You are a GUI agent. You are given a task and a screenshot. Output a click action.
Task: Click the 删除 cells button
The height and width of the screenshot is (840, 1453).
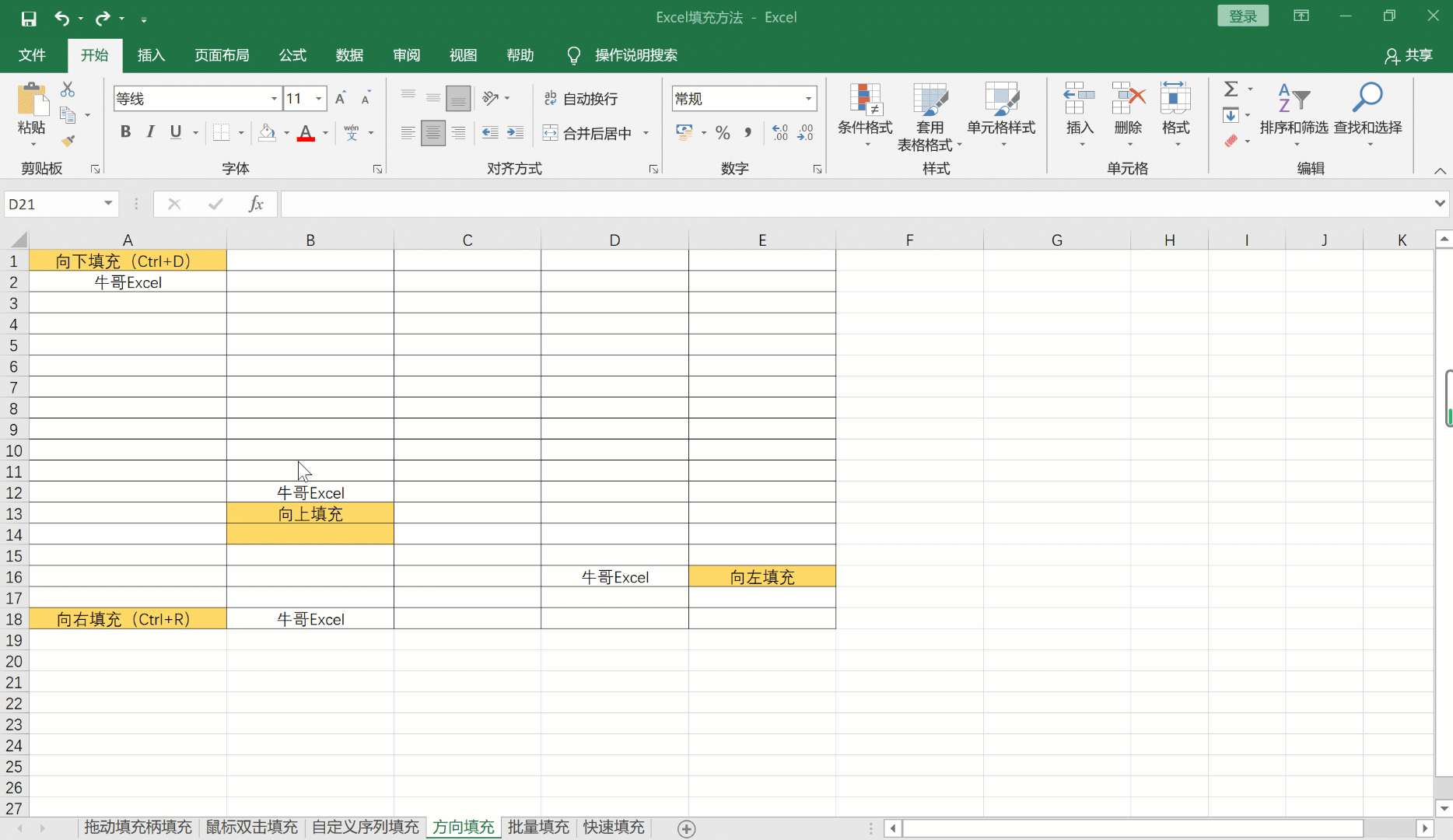1128,114
